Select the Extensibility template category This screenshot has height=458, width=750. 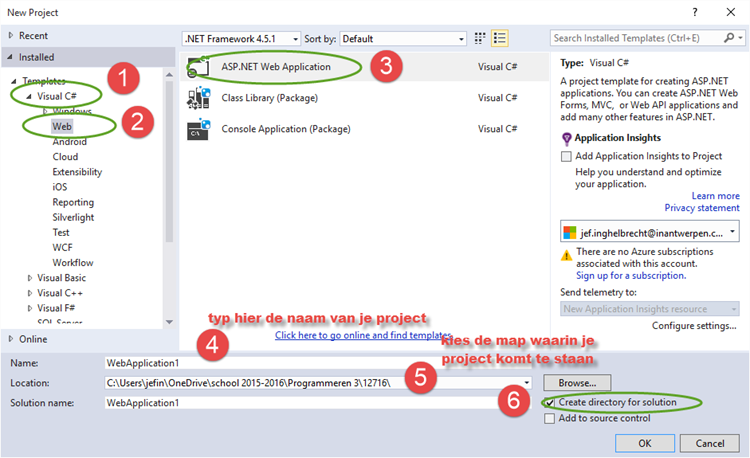(x=77, y=172)
